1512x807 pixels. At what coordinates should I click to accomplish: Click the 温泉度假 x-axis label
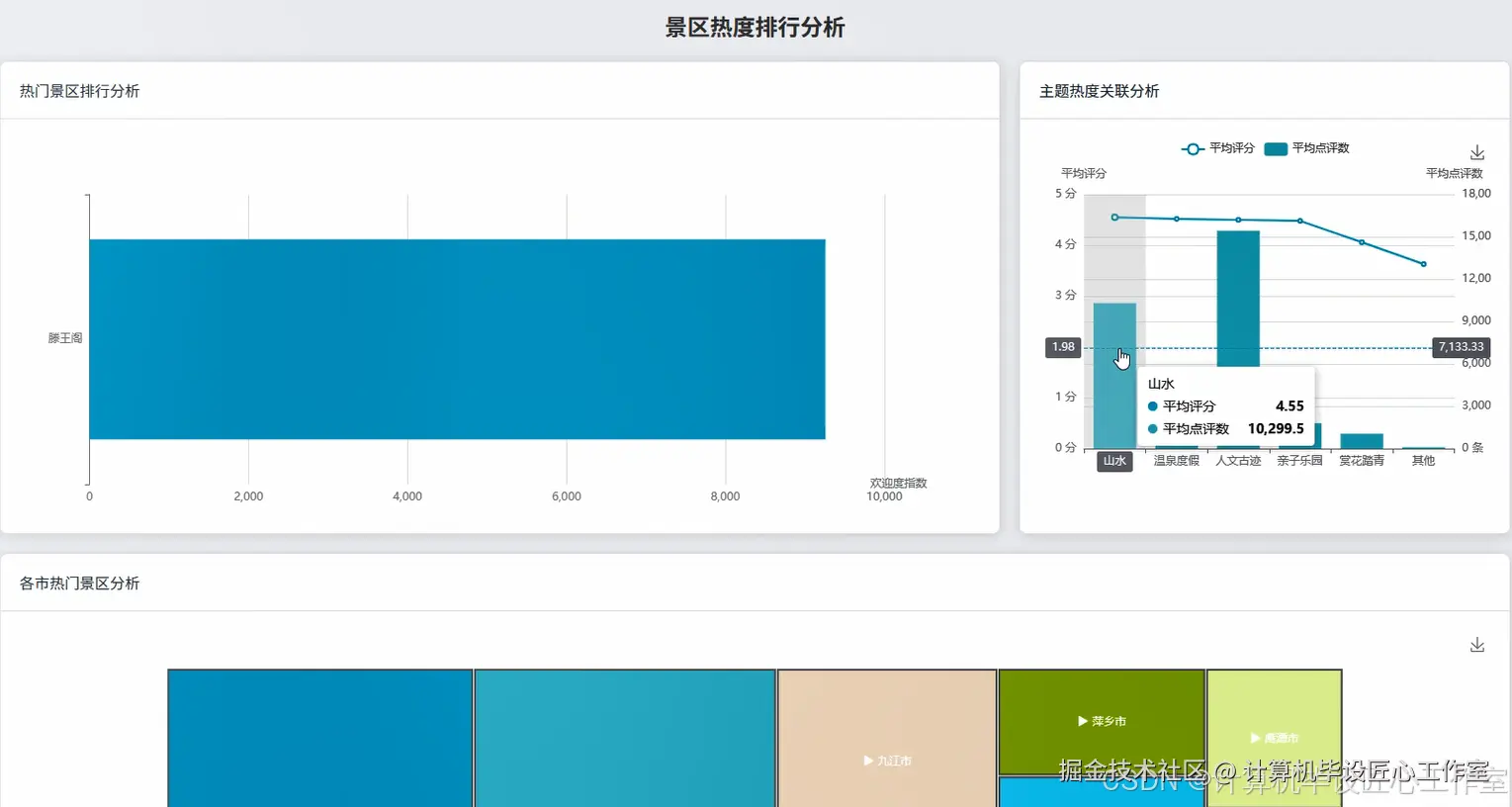pyautogui.click(x=1177, y=461)
